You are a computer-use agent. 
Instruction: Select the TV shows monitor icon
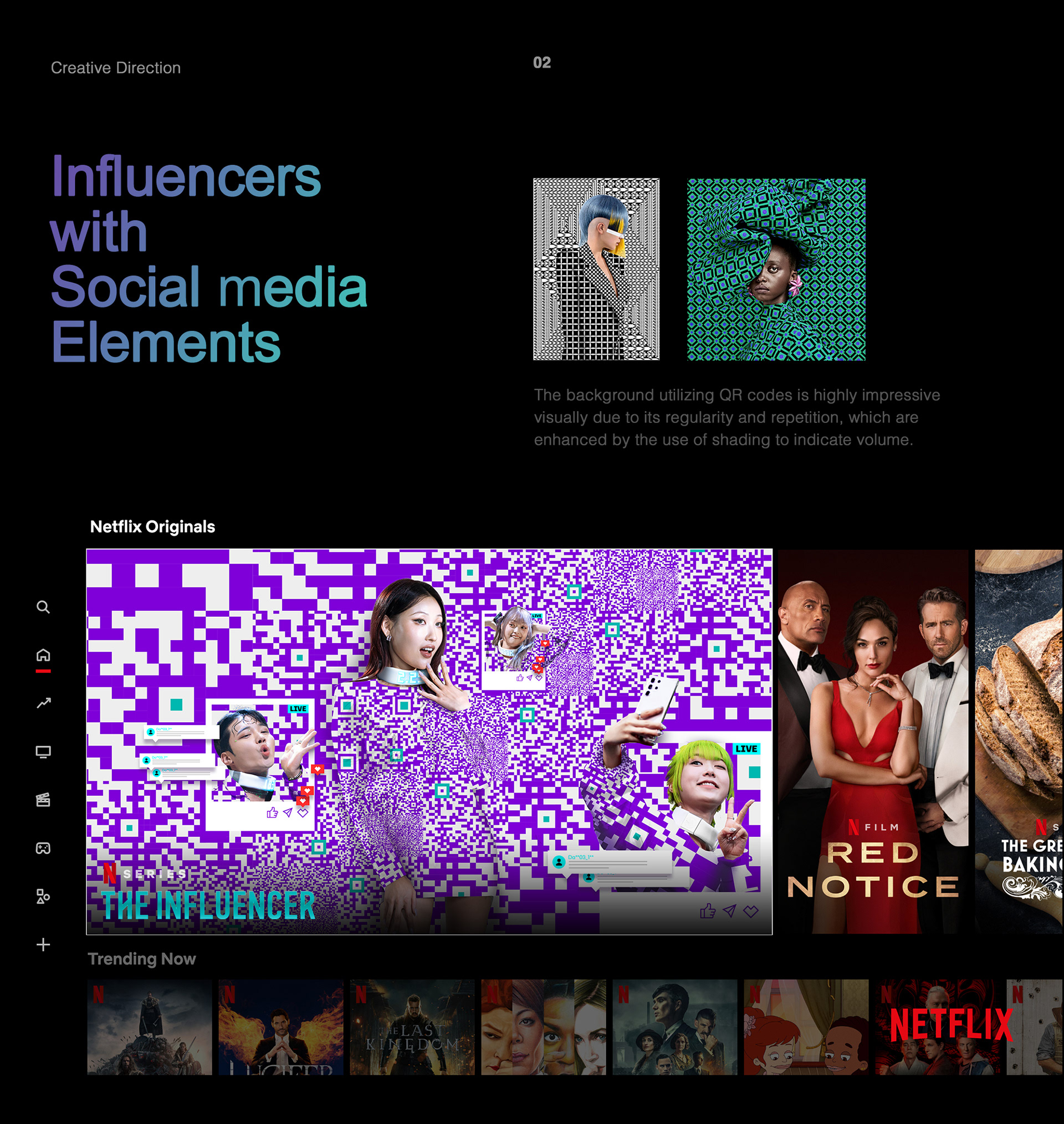(x=43, y=752)
